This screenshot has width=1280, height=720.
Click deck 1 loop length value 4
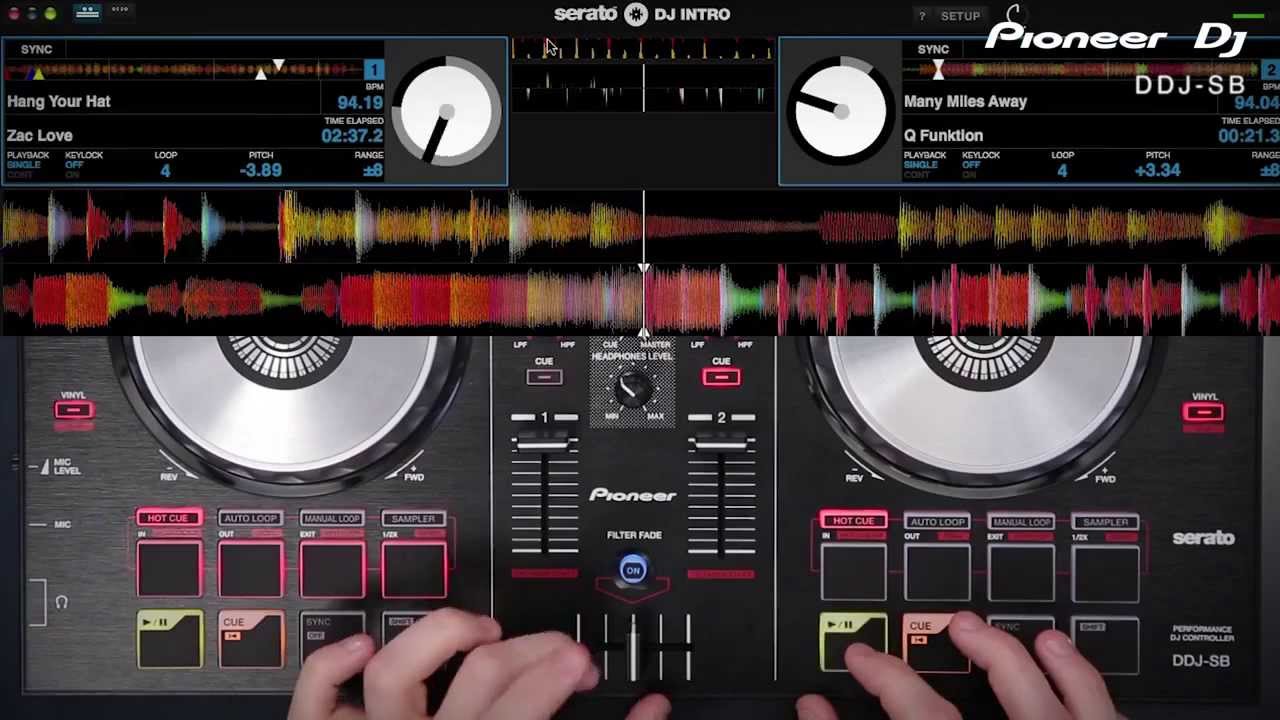(x=165, y=171)
